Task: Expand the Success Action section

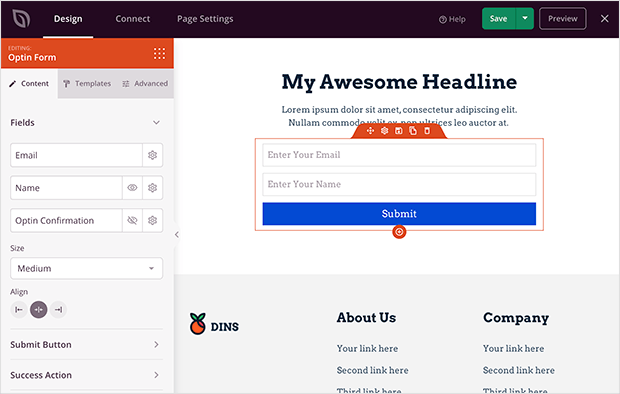Action: click(x=87, y=375)
